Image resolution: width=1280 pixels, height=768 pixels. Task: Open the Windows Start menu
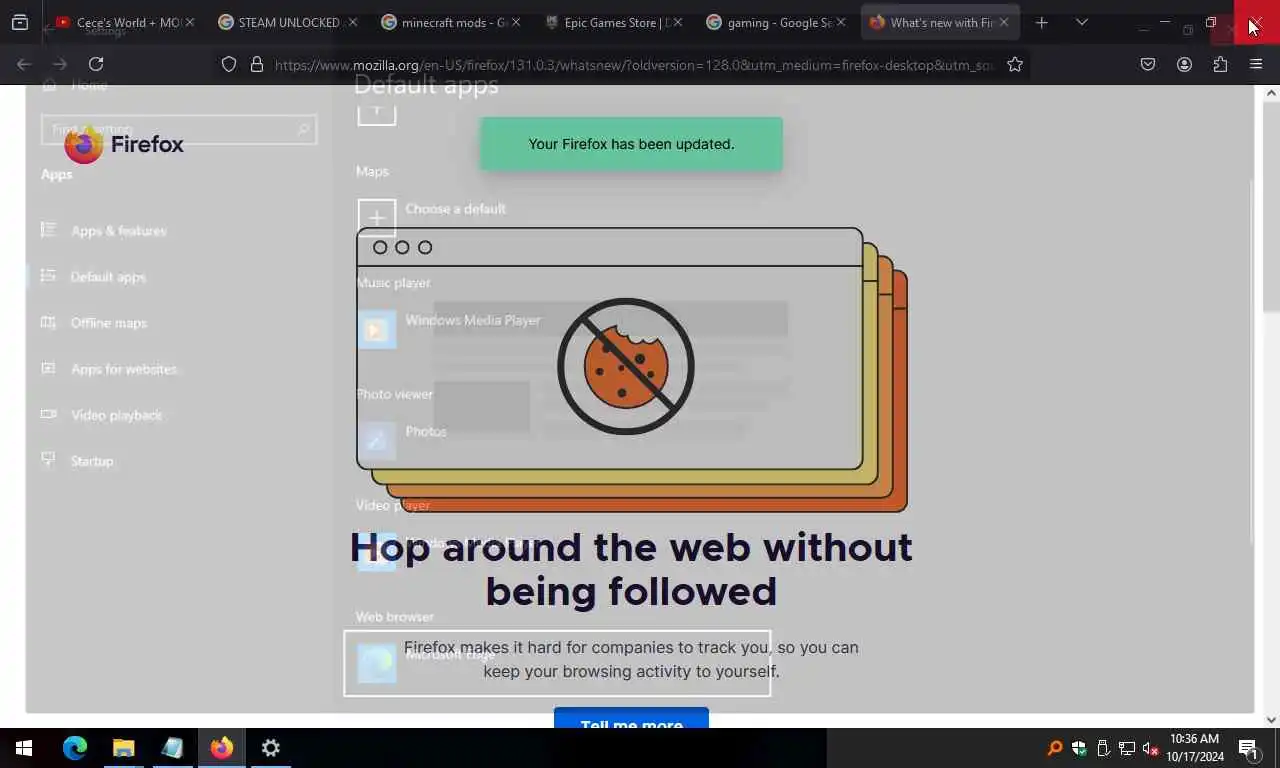coord(24,748)
